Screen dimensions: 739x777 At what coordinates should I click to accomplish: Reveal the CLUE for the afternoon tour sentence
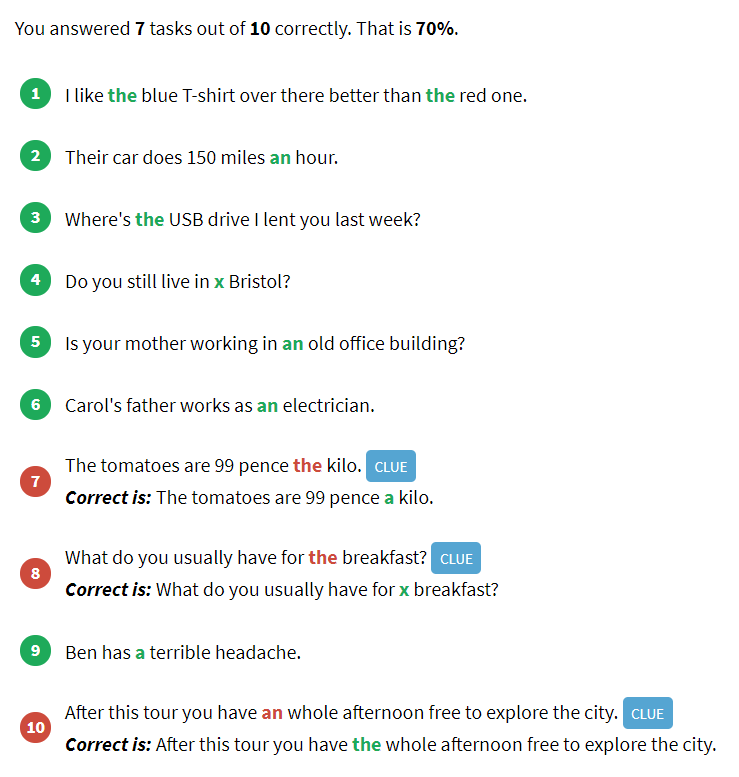click(x=647, y=714)
